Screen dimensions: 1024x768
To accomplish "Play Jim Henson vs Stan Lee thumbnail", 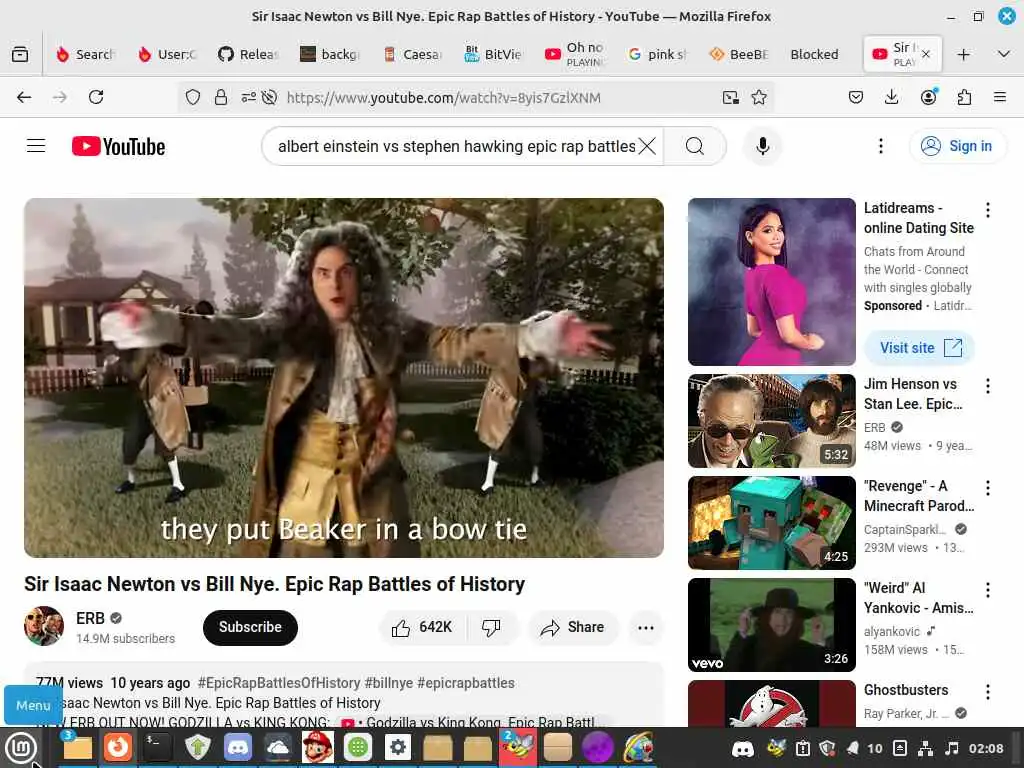I will 771,421.
